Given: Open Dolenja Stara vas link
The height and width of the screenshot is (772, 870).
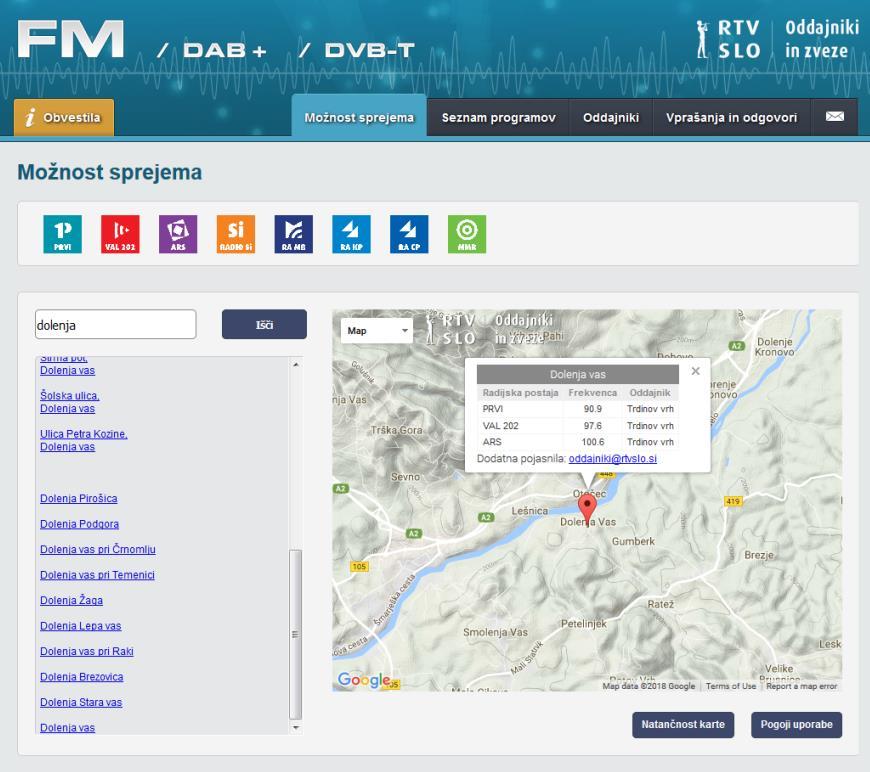Looking at the screenshot, I should (81, 703).
